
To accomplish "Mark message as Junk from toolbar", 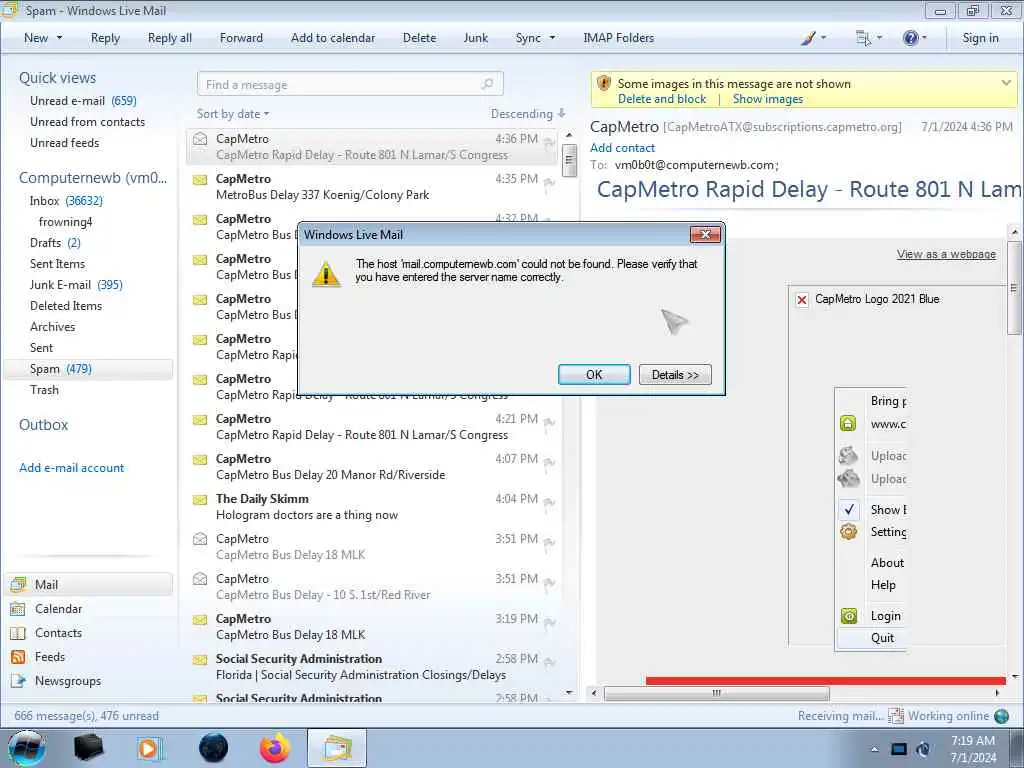I will click(x=475, y=38).
